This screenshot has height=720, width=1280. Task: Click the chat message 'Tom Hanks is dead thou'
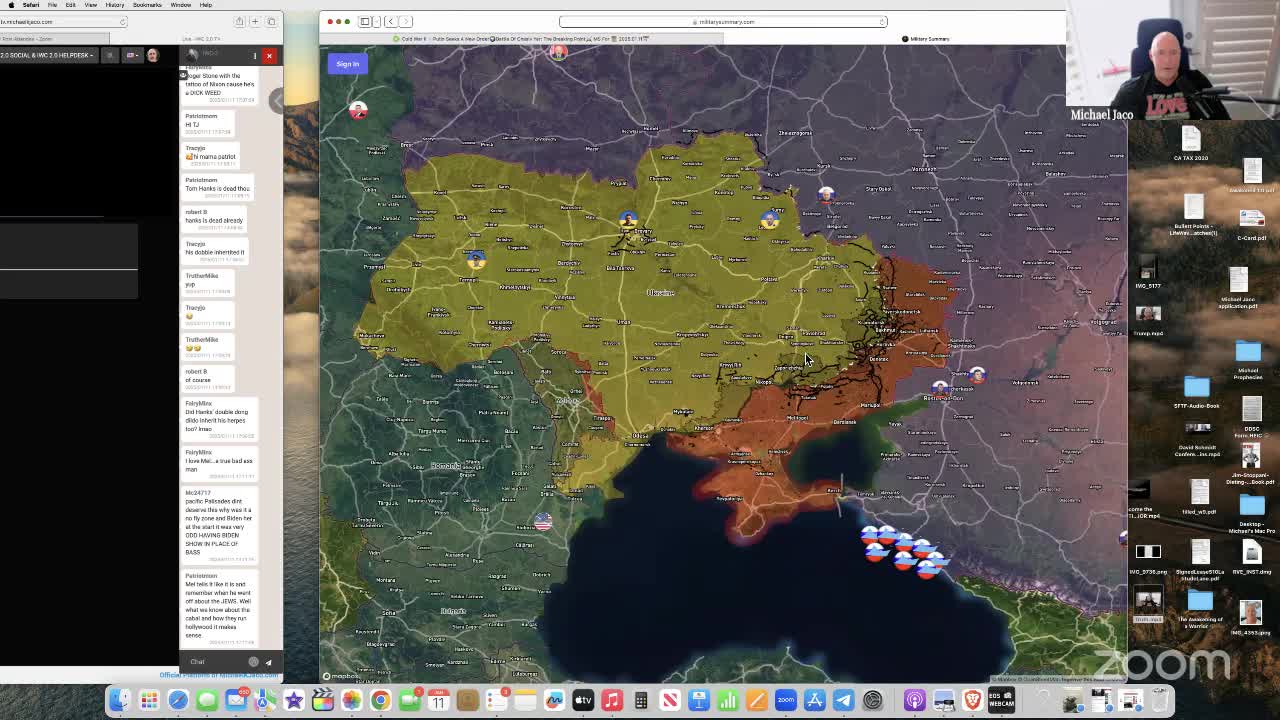pyautogui.click(x=217, y=188)
